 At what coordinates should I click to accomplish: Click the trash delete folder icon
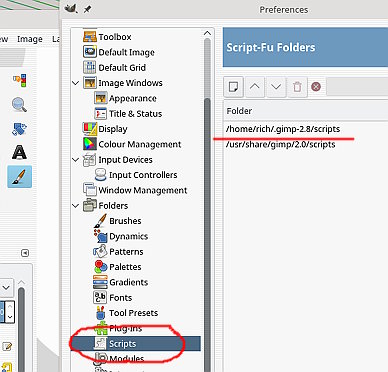point(297,87)
